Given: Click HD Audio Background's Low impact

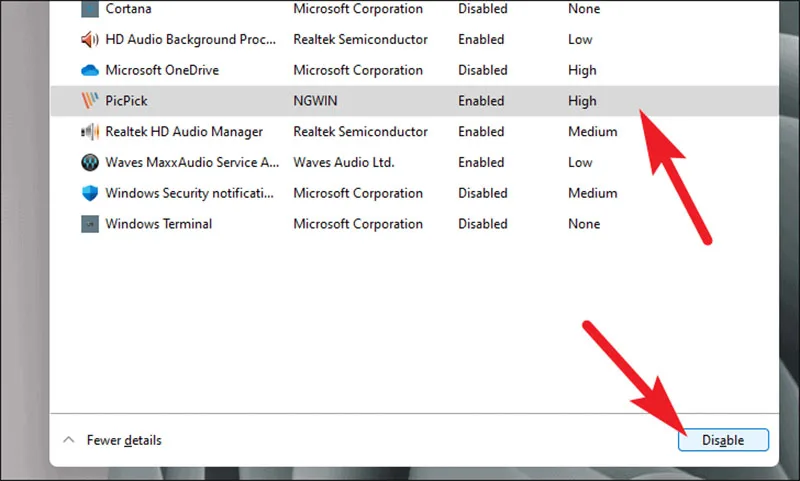Looking at the screenshot, I should pyautogui.click(x=581, y=39).
